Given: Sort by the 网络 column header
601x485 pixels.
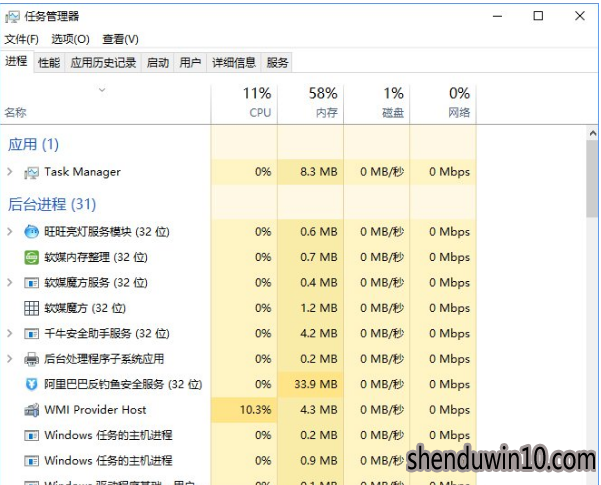Looking at the screenshot, I should pyautogui.click(x=443, y=104).
